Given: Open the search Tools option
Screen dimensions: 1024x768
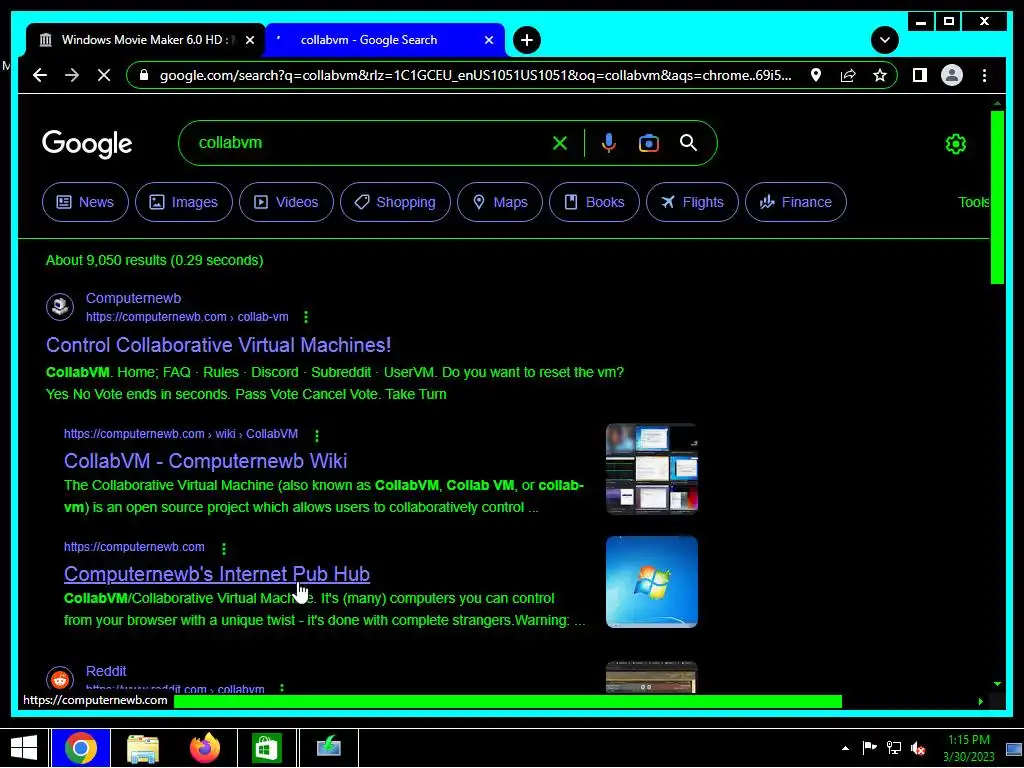Looking at the screenshot, I should [x=973, y=202].
